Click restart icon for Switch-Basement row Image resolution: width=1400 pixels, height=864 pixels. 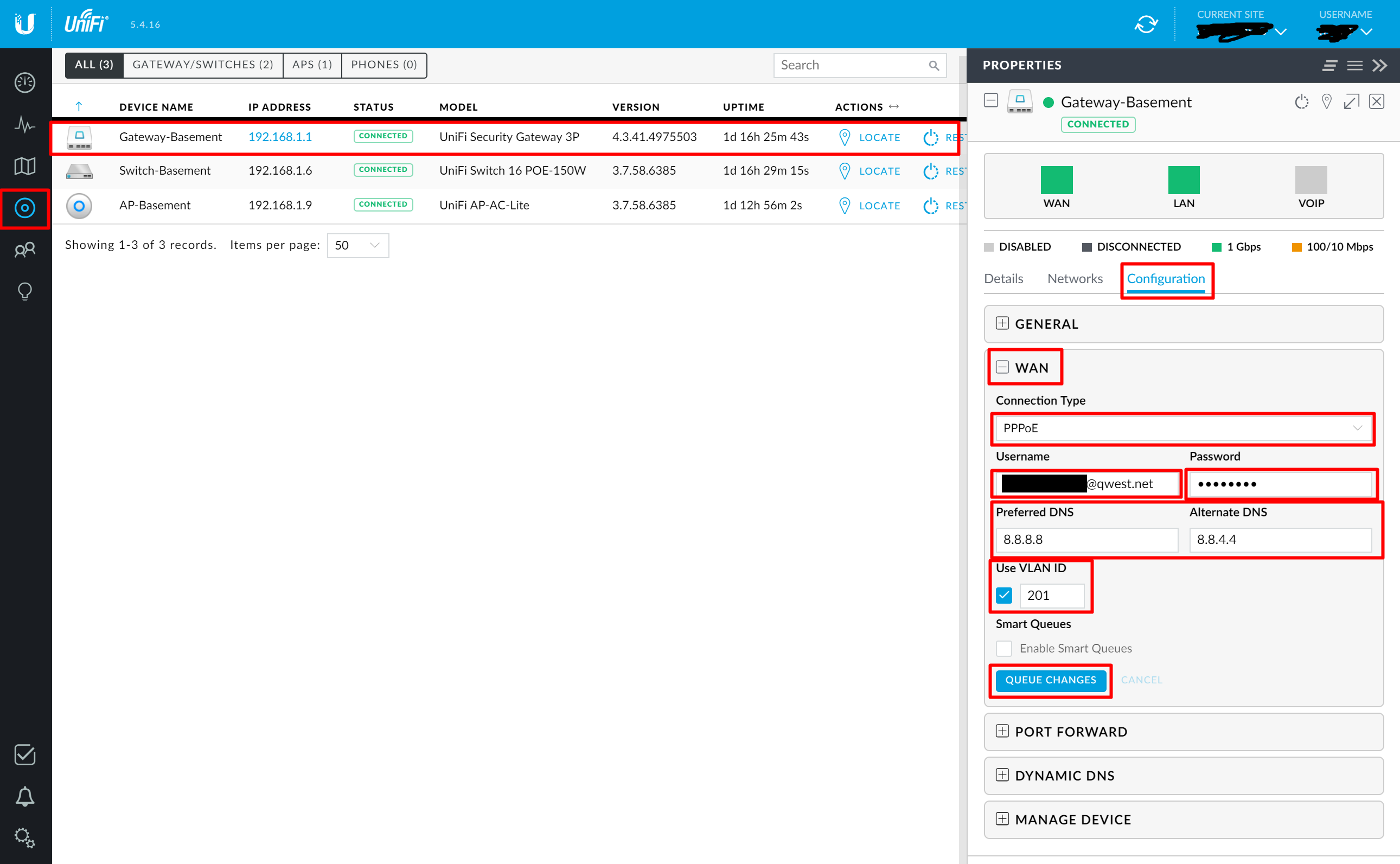pyautogui.click(x=931, y=171)
